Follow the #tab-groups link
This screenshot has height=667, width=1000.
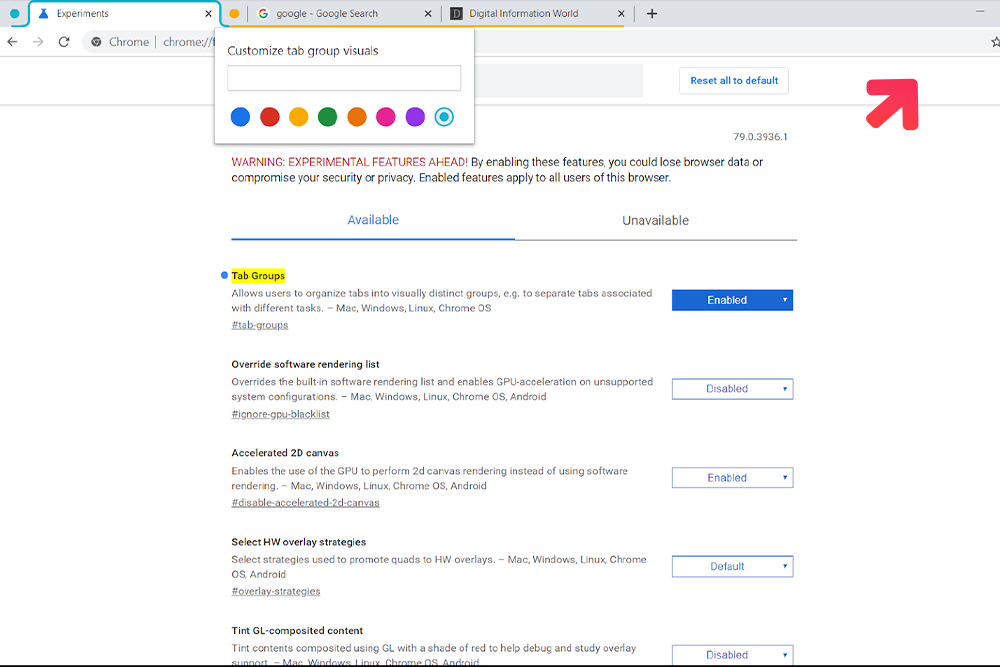[x=260, y=325]
